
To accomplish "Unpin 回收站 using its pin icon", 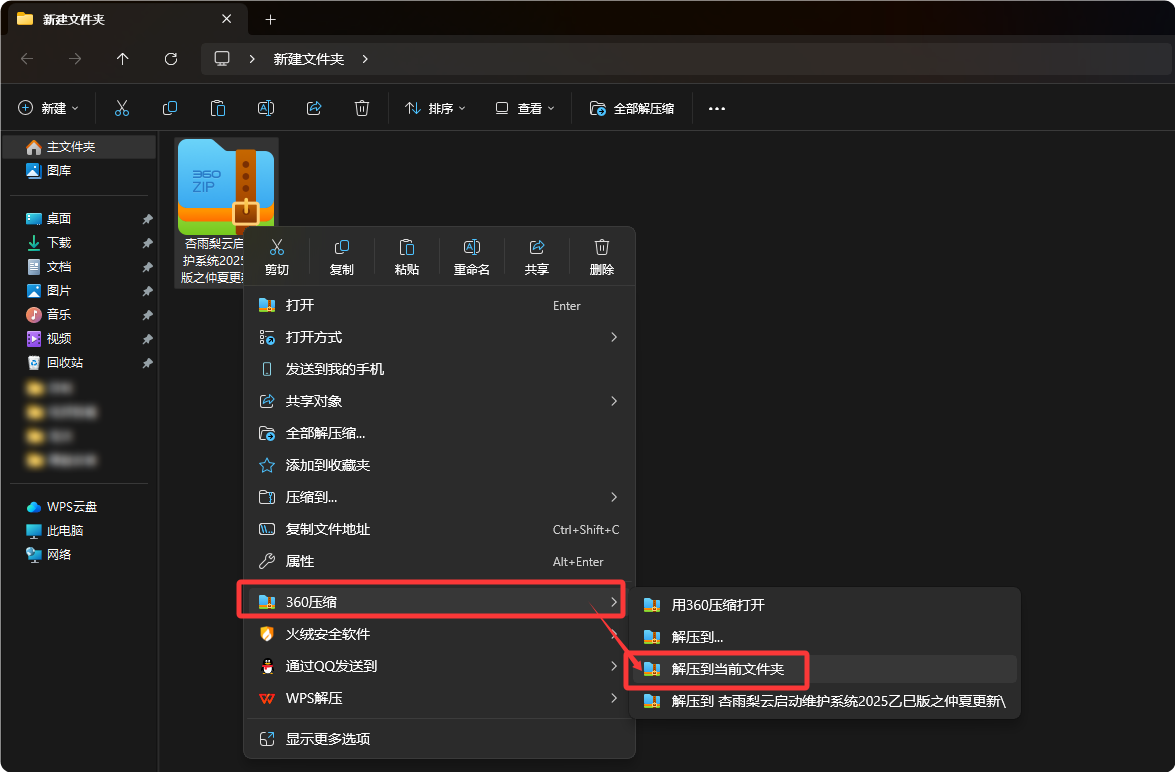I will (148, 364).
